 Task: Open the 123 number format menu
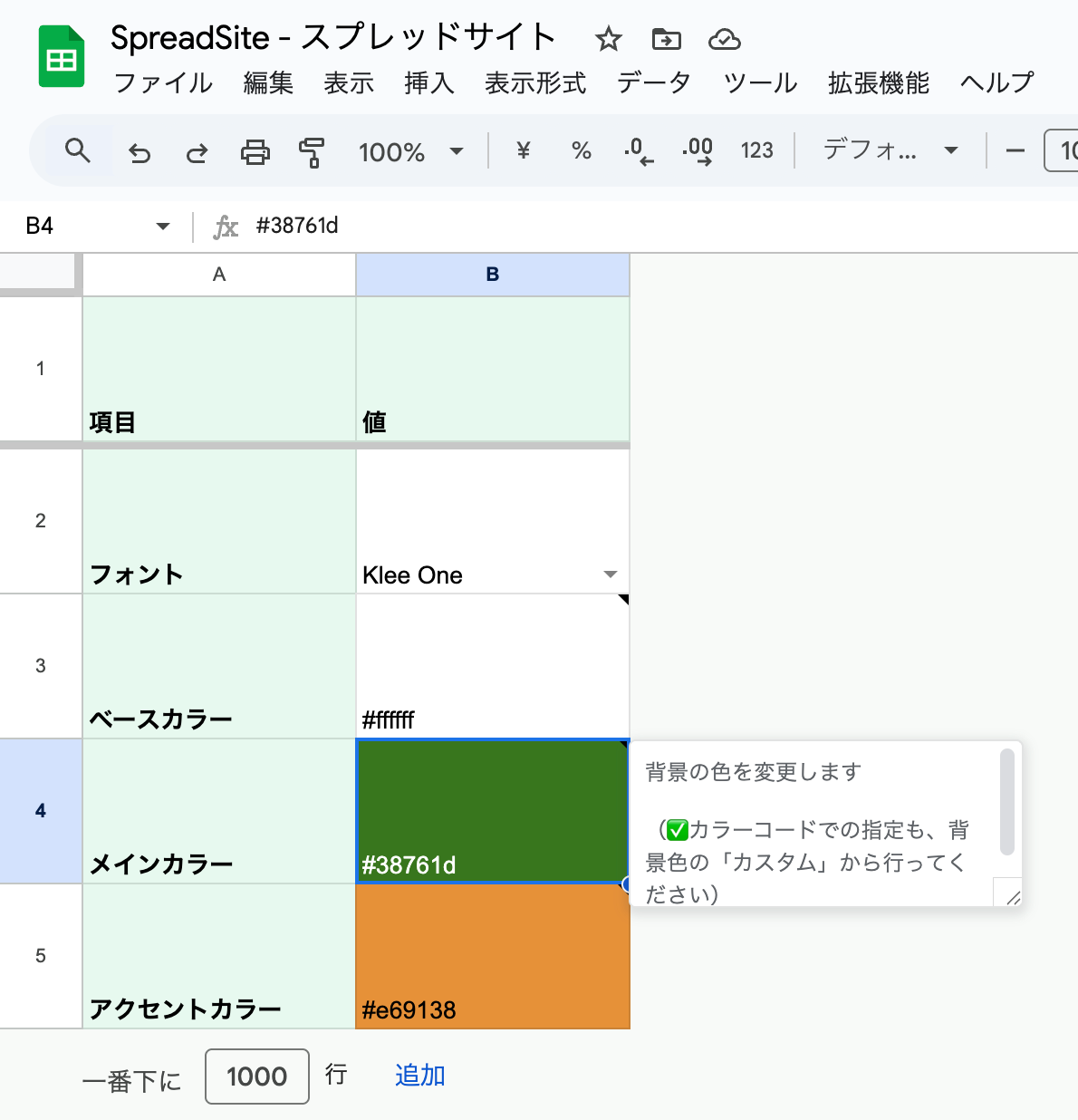pos(756,150)
